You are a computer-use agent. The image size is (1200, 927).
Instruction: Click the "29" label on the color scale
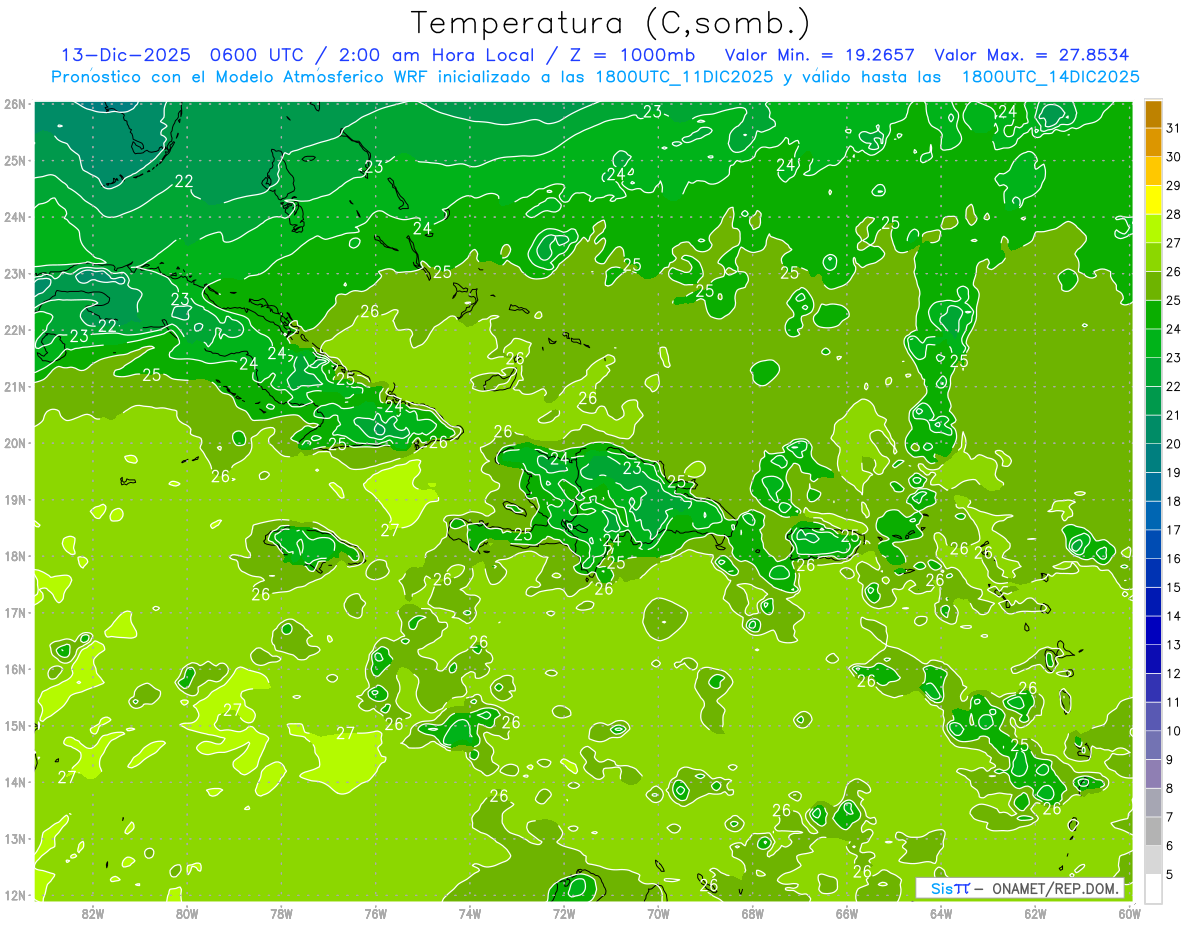pyautogui.click(x=1174, y=186)
